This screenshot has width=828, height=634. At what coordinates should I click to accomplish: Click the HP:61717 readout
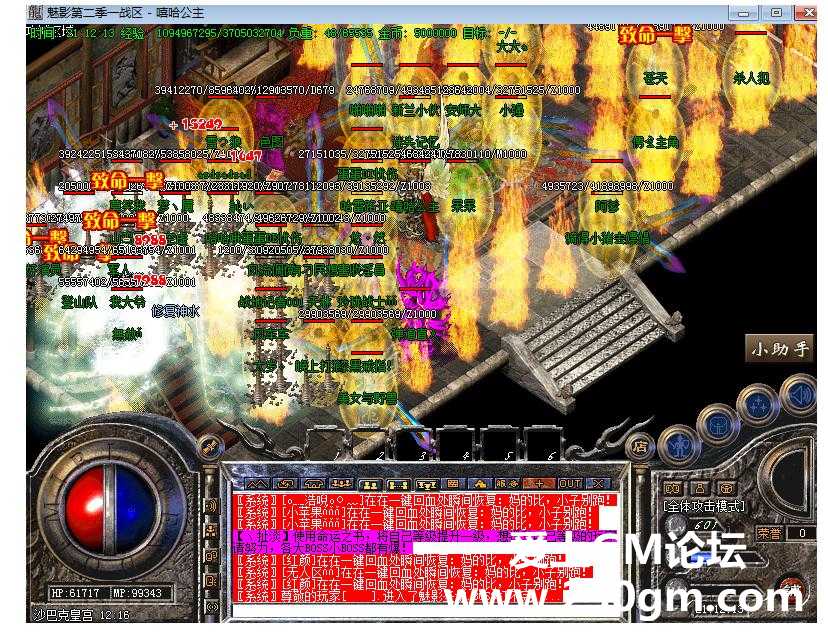(x=76, y=593)
